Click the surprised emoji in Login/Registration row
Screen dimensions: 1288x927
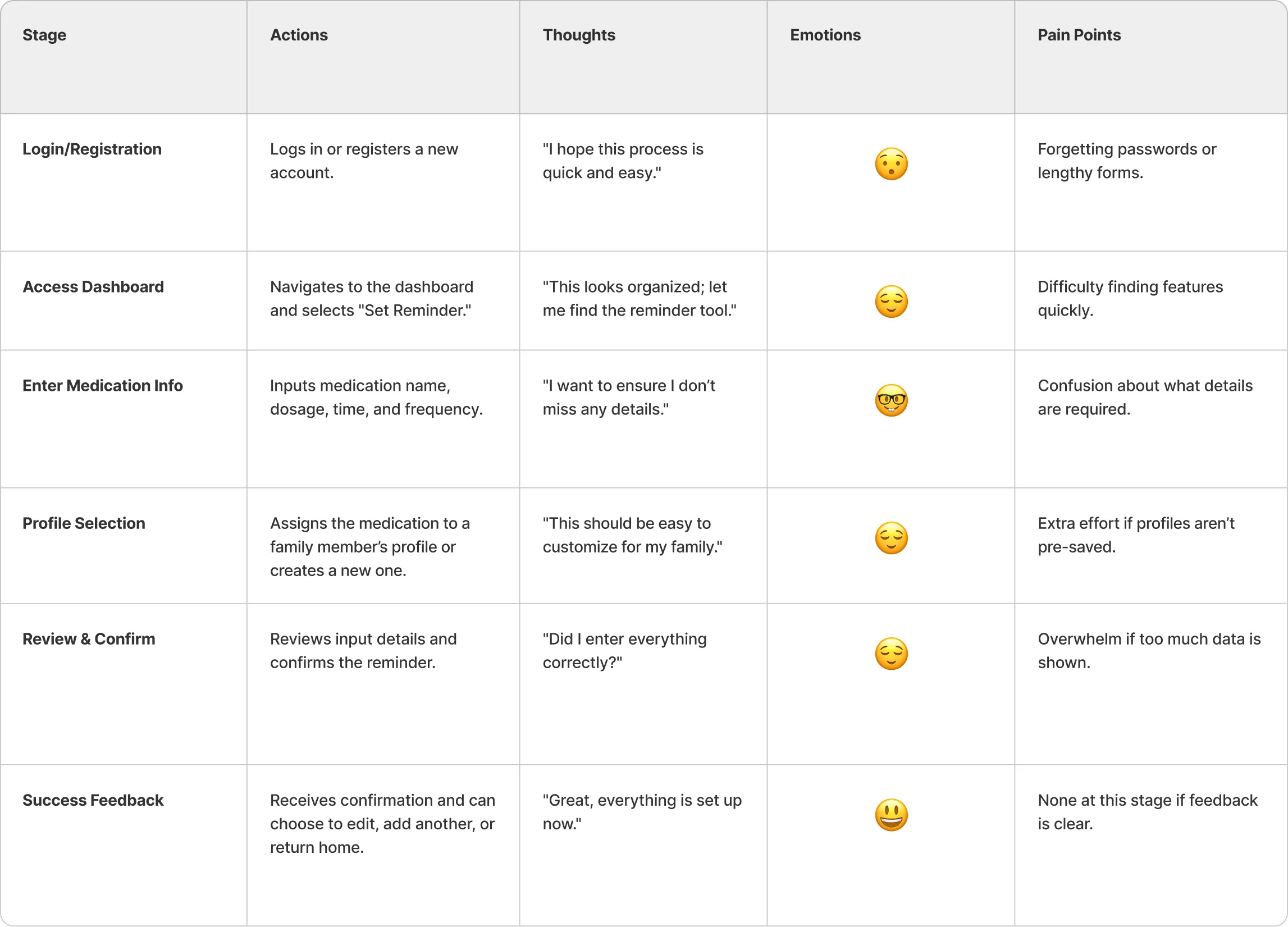coord(891,164)
